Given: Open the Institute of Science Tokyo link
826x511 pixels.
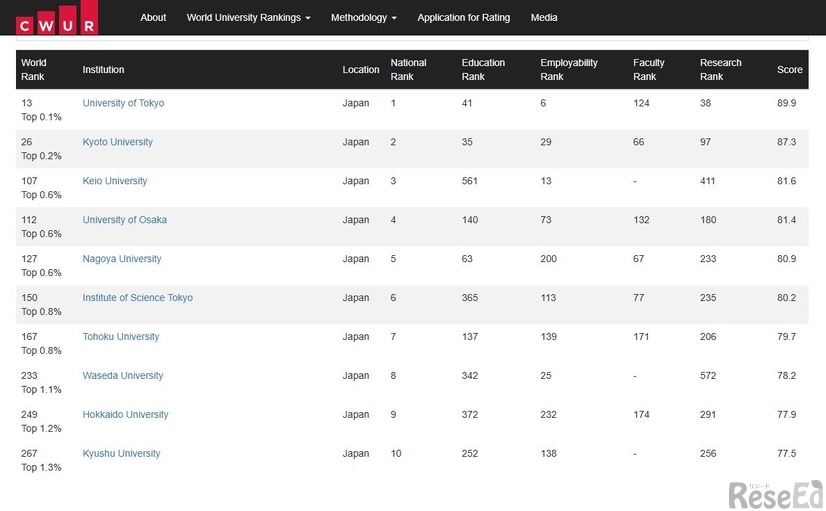Looking at the screenshot, I should (137, 298).
